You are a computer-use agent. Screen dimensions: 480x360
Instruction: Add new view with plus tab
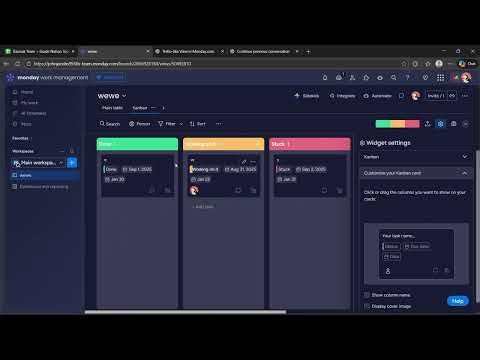[x=163, y=108]
